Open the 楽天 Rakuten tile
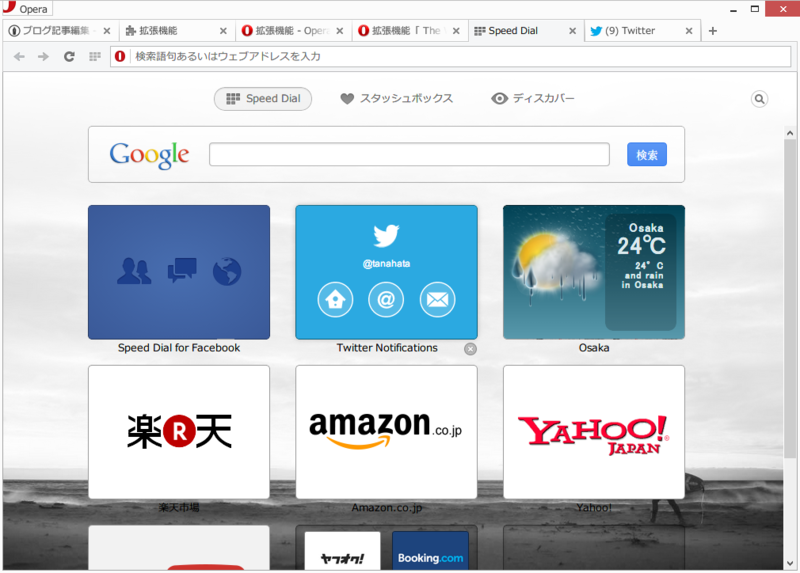The height and width of the screenshot is (573, 800). [x=179, y=432]
